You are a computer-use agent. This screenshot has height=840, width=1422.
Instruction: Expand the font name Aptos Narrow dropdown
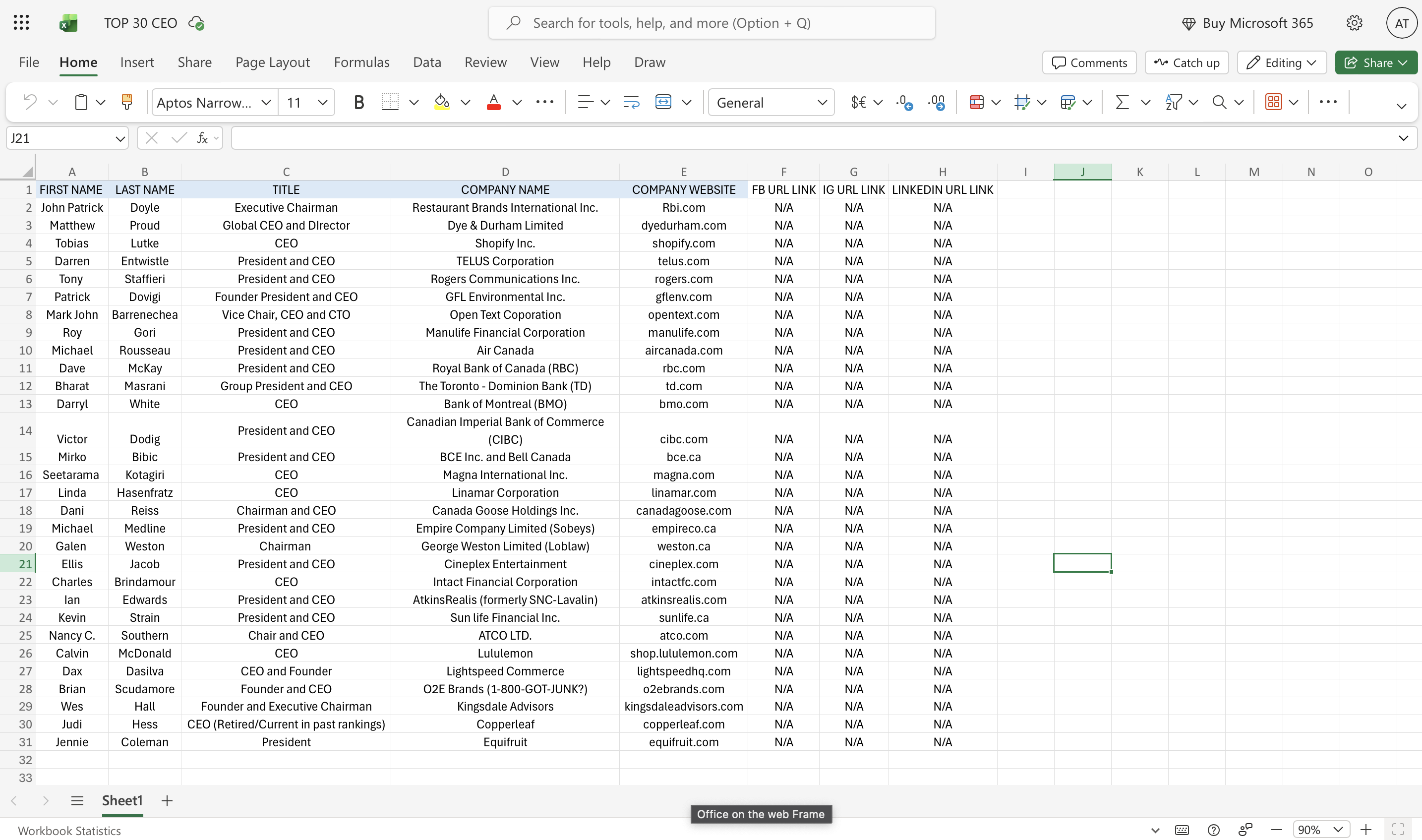point(265,103)
